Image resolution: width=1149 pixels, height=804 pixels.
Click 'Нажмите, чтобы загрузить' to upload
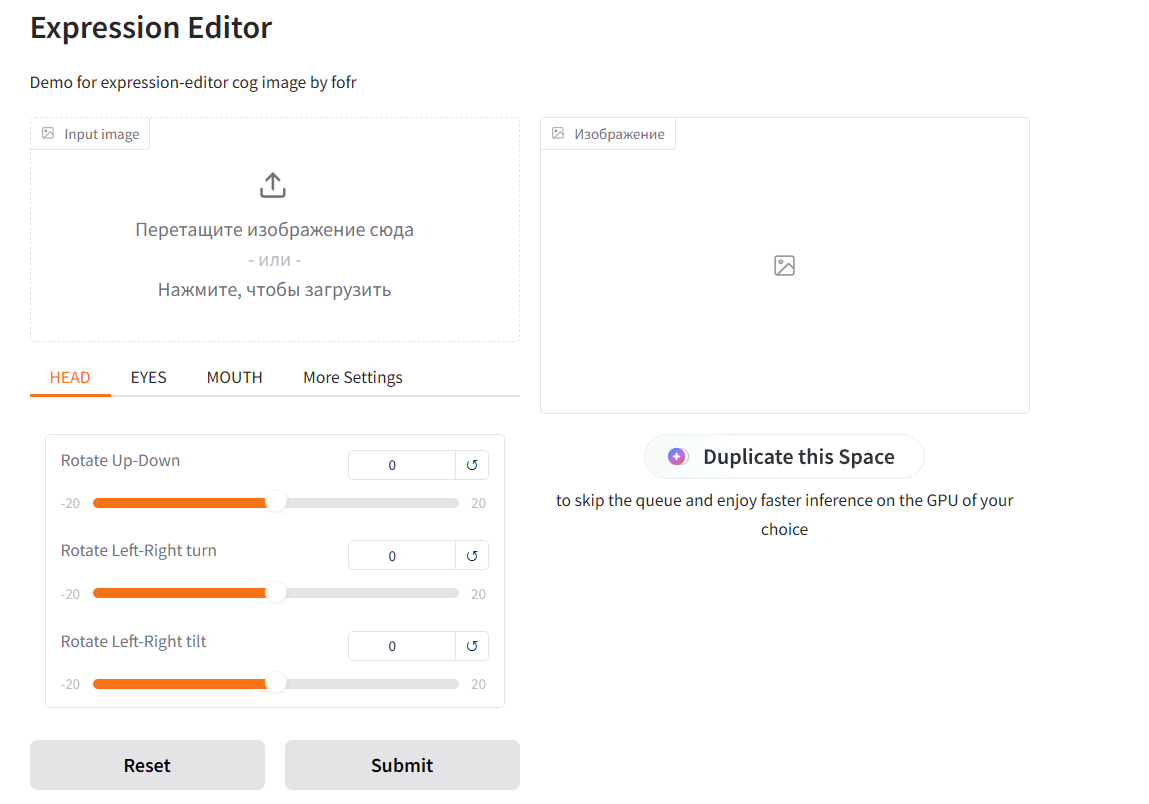275,289
